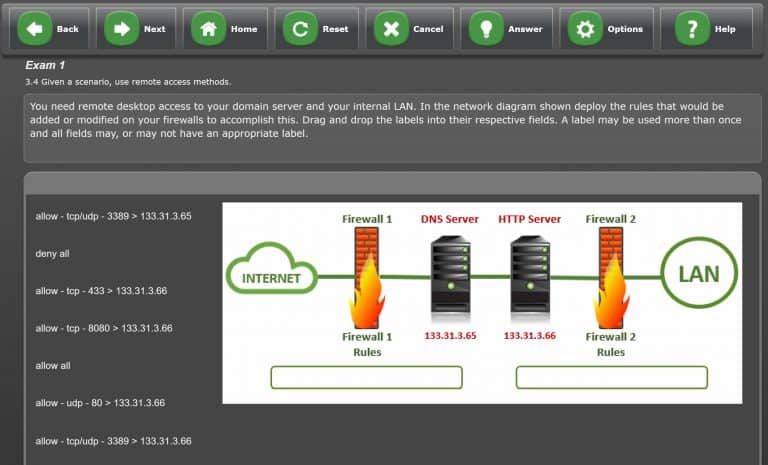Click the "allow all" label
This screenshot has height=465, width=768.
(53, 366)
